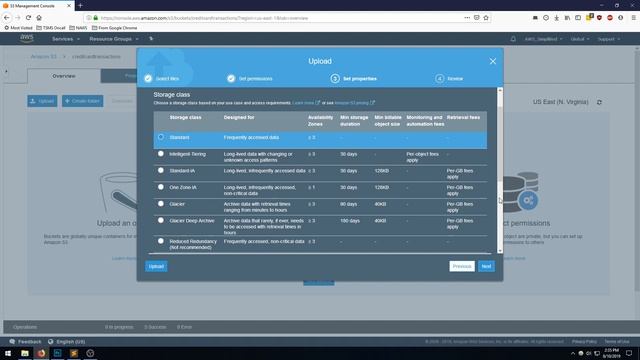Click the bookmark star icon
This screenshot has height=360, width=640.
pos(486,18)
